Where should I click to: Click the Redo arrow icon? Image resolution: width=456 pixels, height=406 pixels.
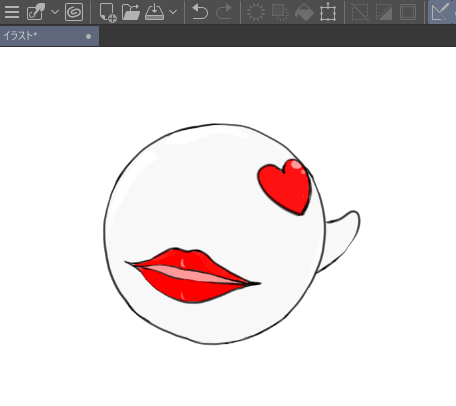coord(224,12)
